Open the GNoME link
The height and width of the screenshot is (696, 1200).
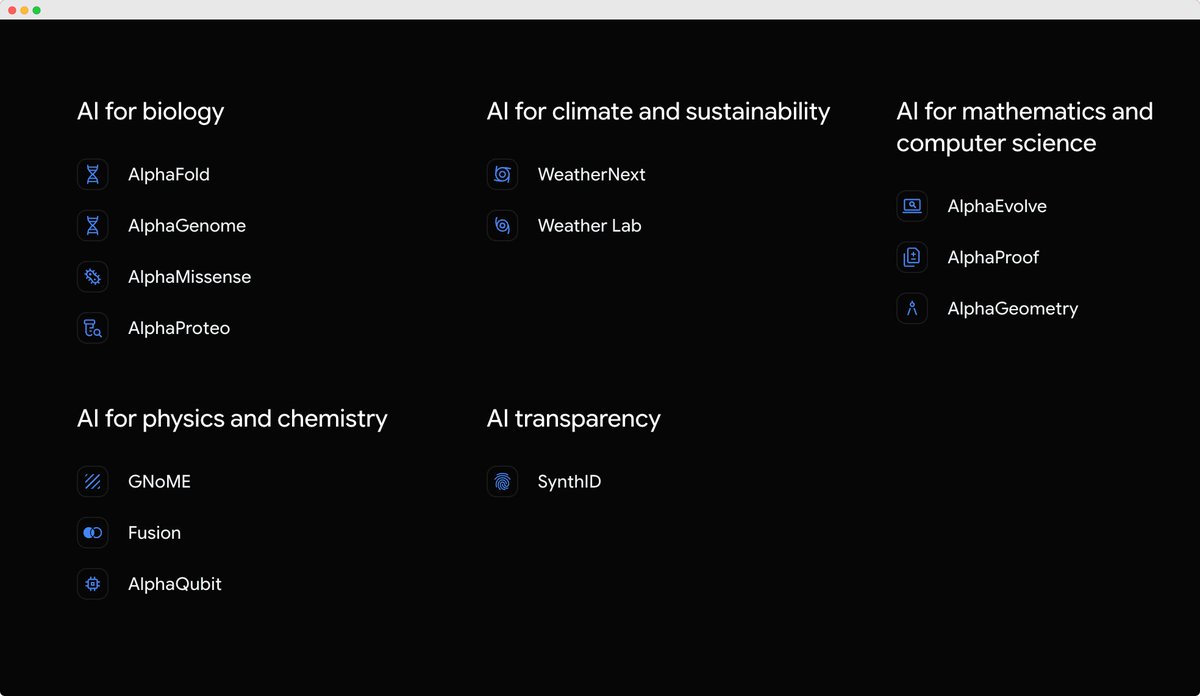(x=160, y=481)
